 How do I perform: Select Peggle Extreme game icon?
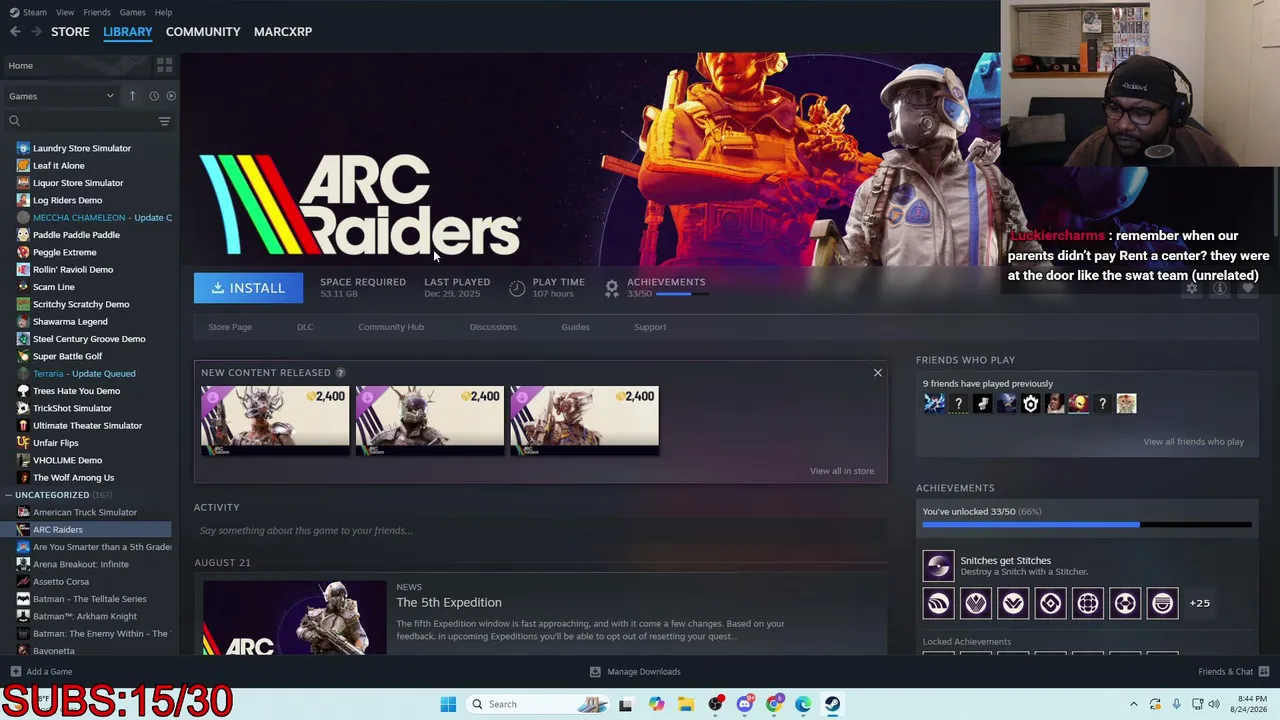pos(23,252)
